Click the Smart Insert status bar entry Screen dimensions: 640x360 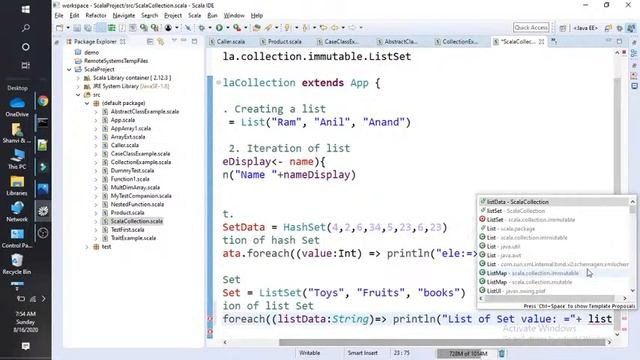click(x=362, y=353)
